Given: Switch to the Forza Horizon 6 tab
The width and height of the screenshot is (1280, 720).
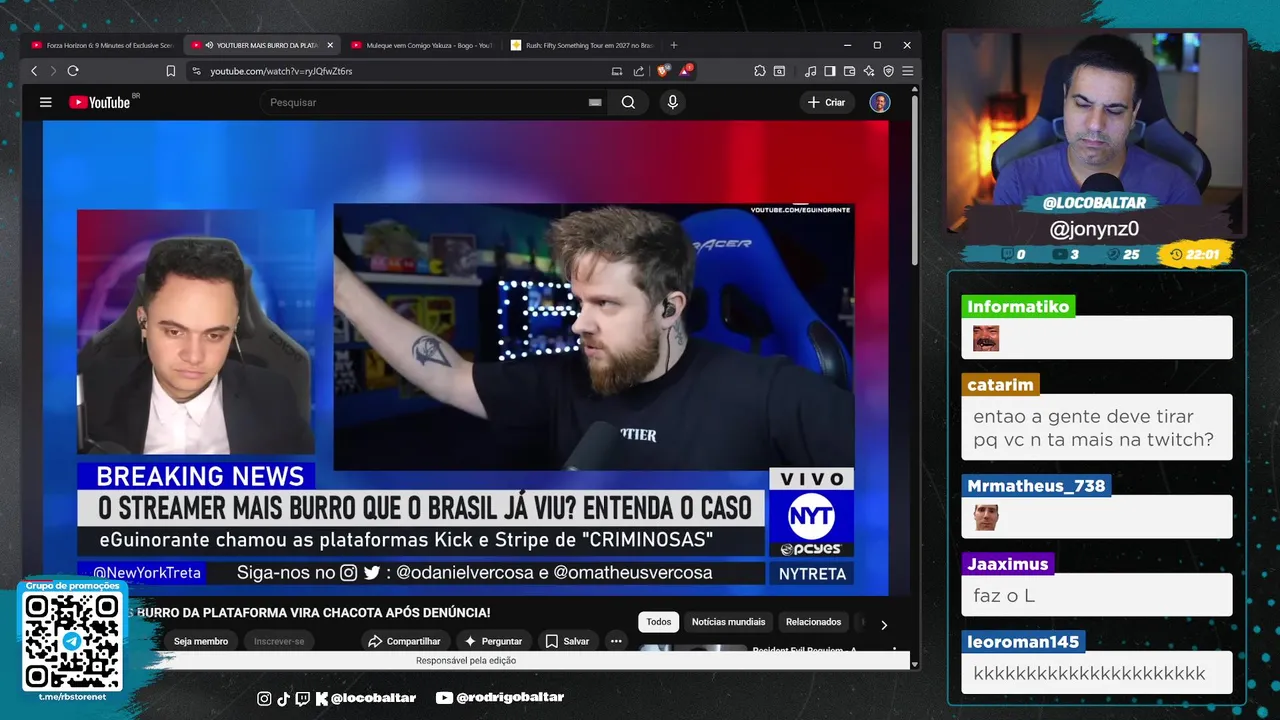Looking at the screenshot, I should point(102,45).
